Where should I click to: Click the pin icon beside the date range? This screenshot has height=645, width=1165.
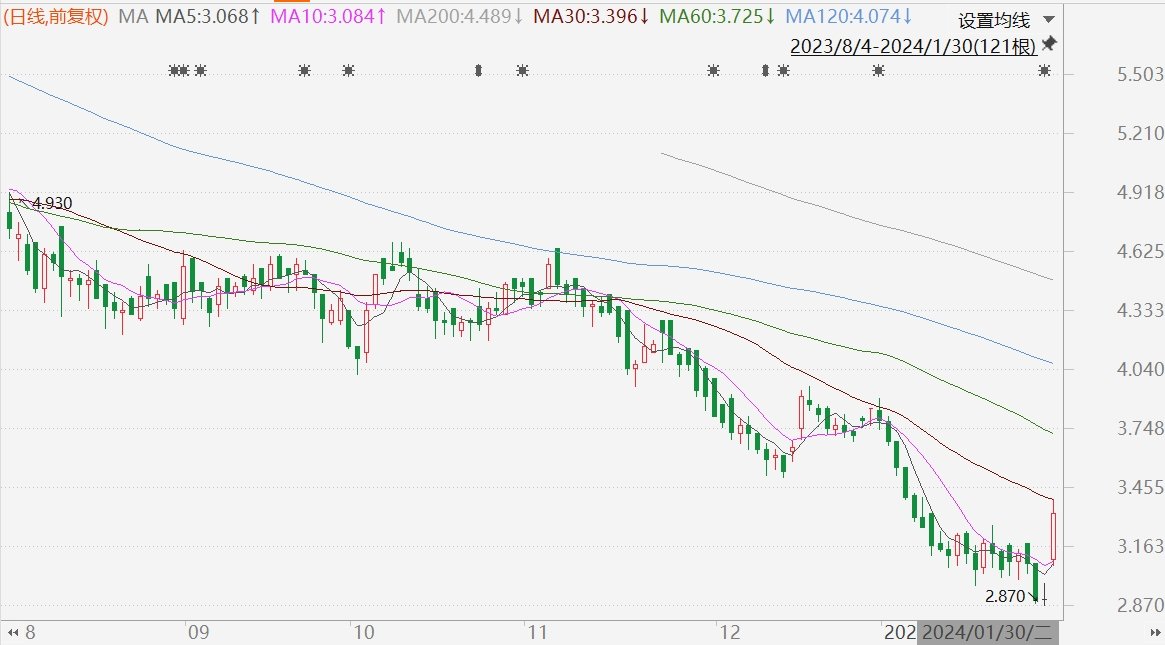tap(1049, 45)
